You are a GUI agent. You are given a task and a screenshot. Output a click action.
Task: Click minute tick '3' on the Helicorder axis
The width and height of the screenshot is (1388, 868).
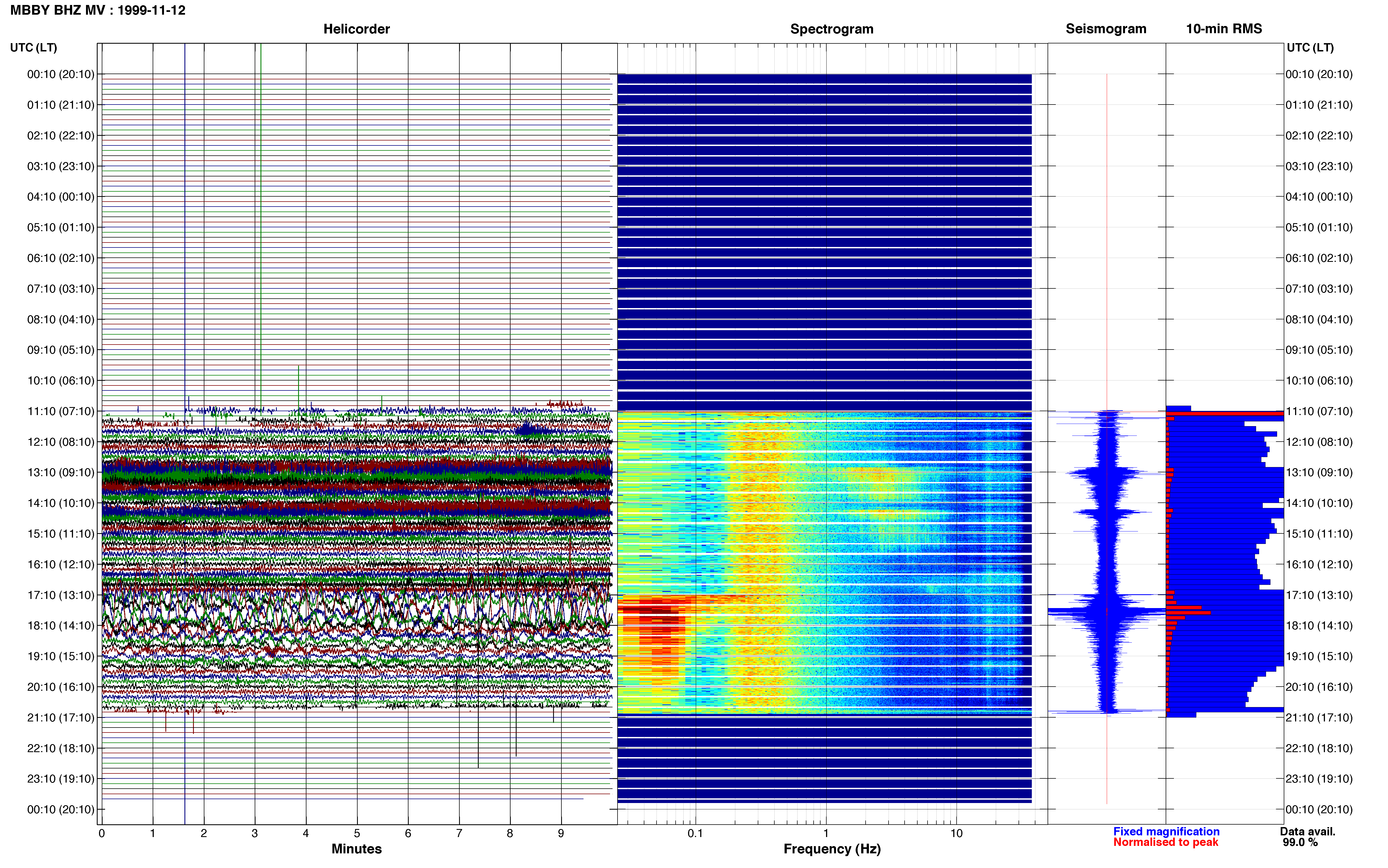pyautogui.click(x=255, y=833)
